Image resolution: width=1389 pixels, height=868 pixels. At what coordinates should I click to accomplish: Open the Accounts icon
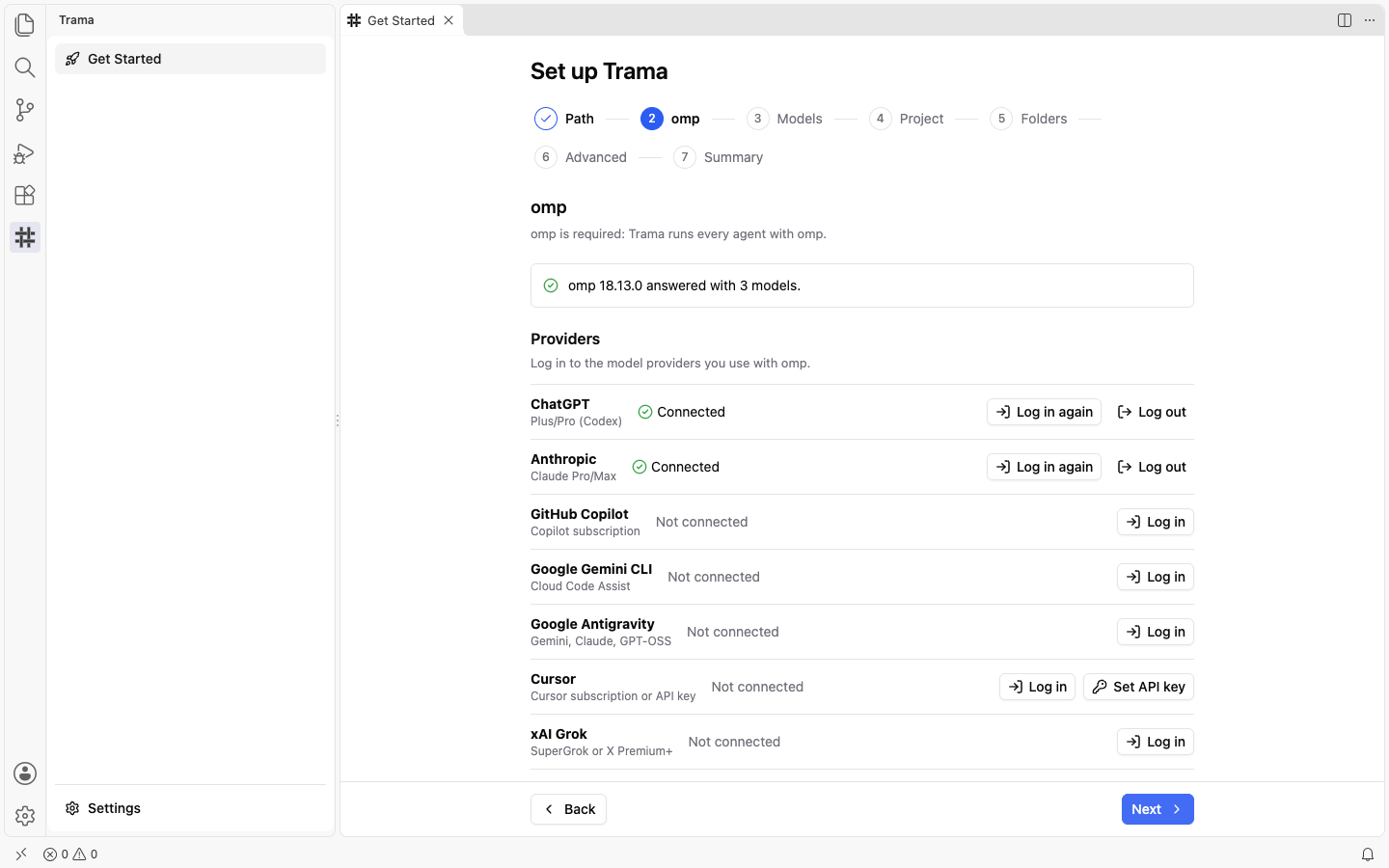pos(25,773)
